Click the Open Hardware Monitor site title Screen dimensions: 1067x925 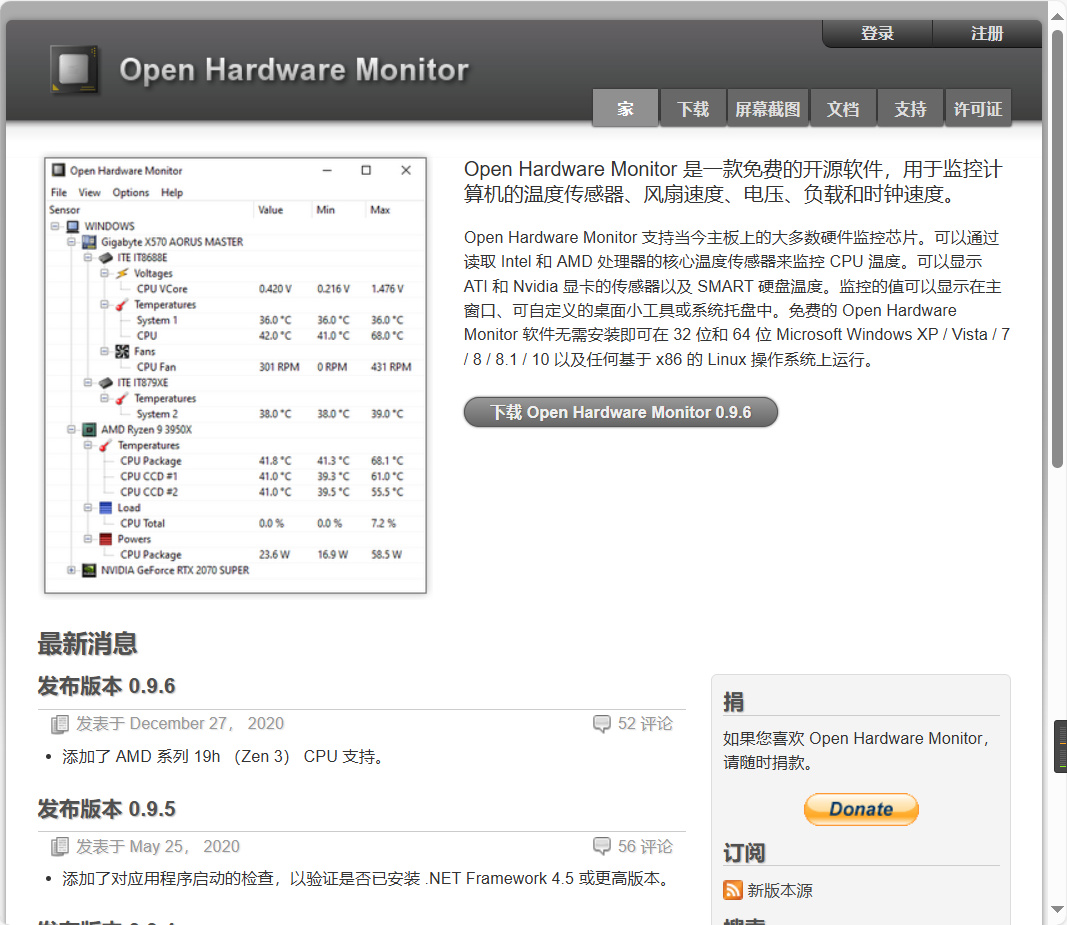(294, 69)
